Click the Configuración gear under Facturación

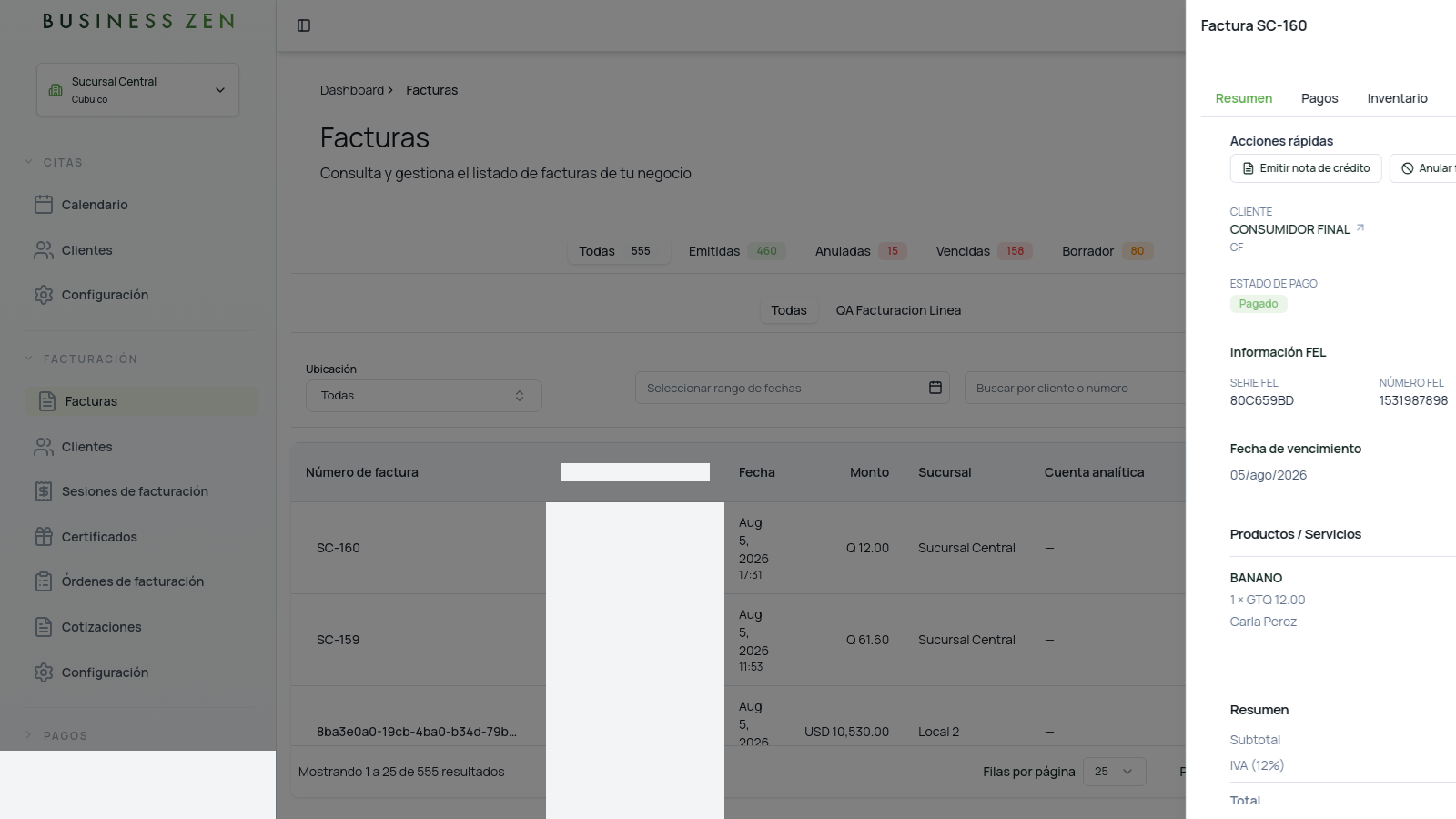coord(44,672)
